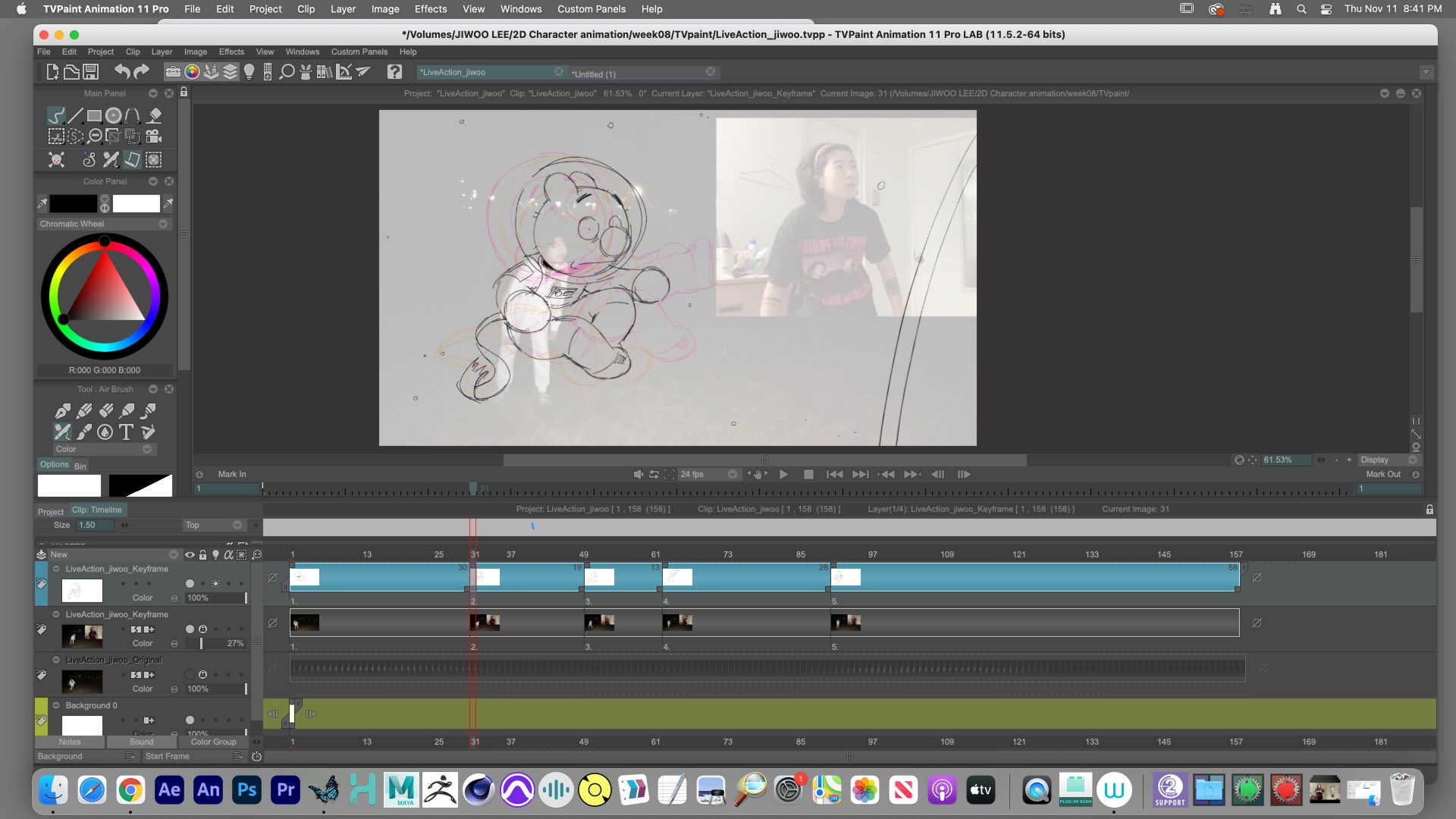Select the straight line tool
This screenshot has height=819, width=1456.
point(75,116)
